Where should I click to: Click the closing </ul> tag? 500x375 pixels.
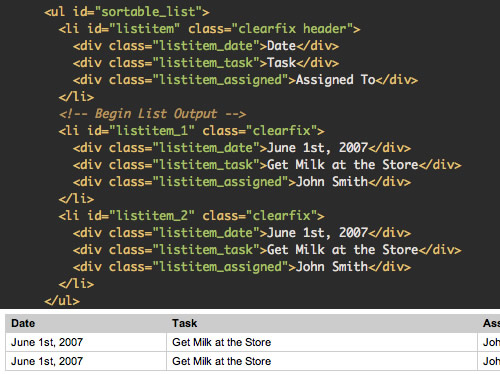click(x=62, y=301)
